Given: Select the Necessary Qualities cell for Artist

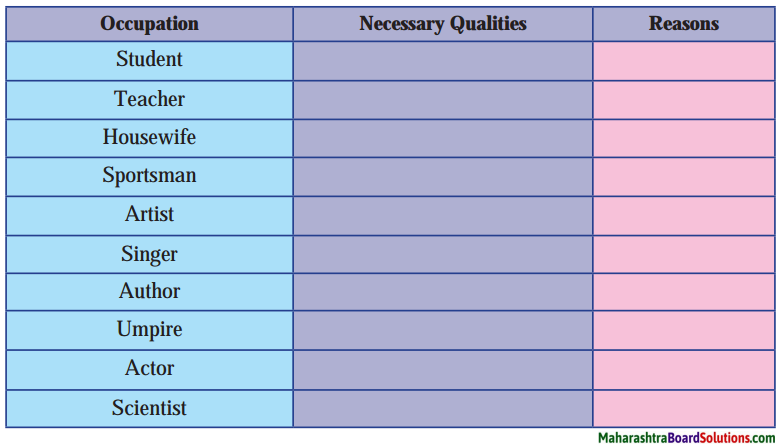Looking at the screenshot, I should [443, 216].
